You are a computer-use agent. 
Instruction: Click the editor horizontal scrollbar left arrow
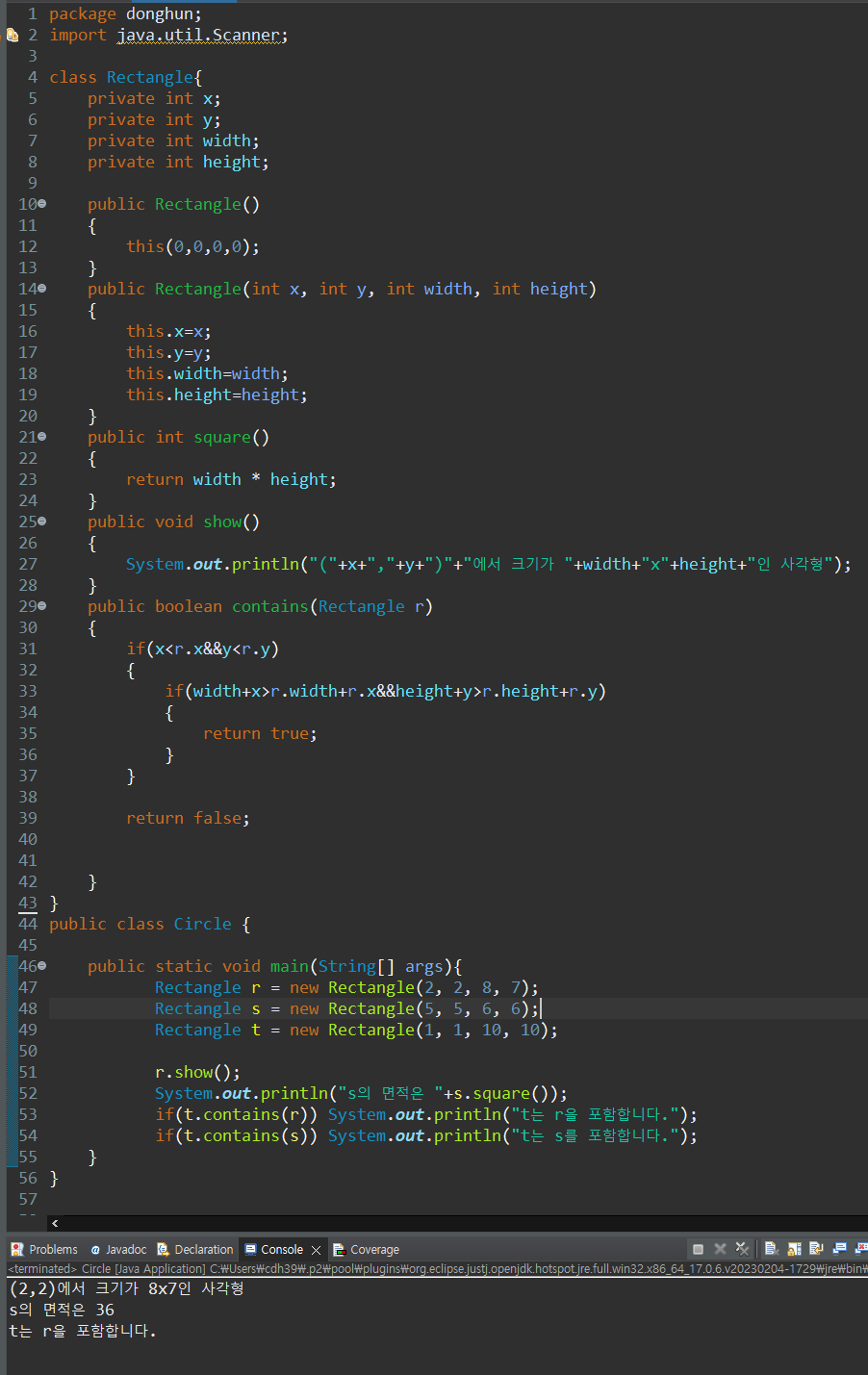coord(55,1223)
